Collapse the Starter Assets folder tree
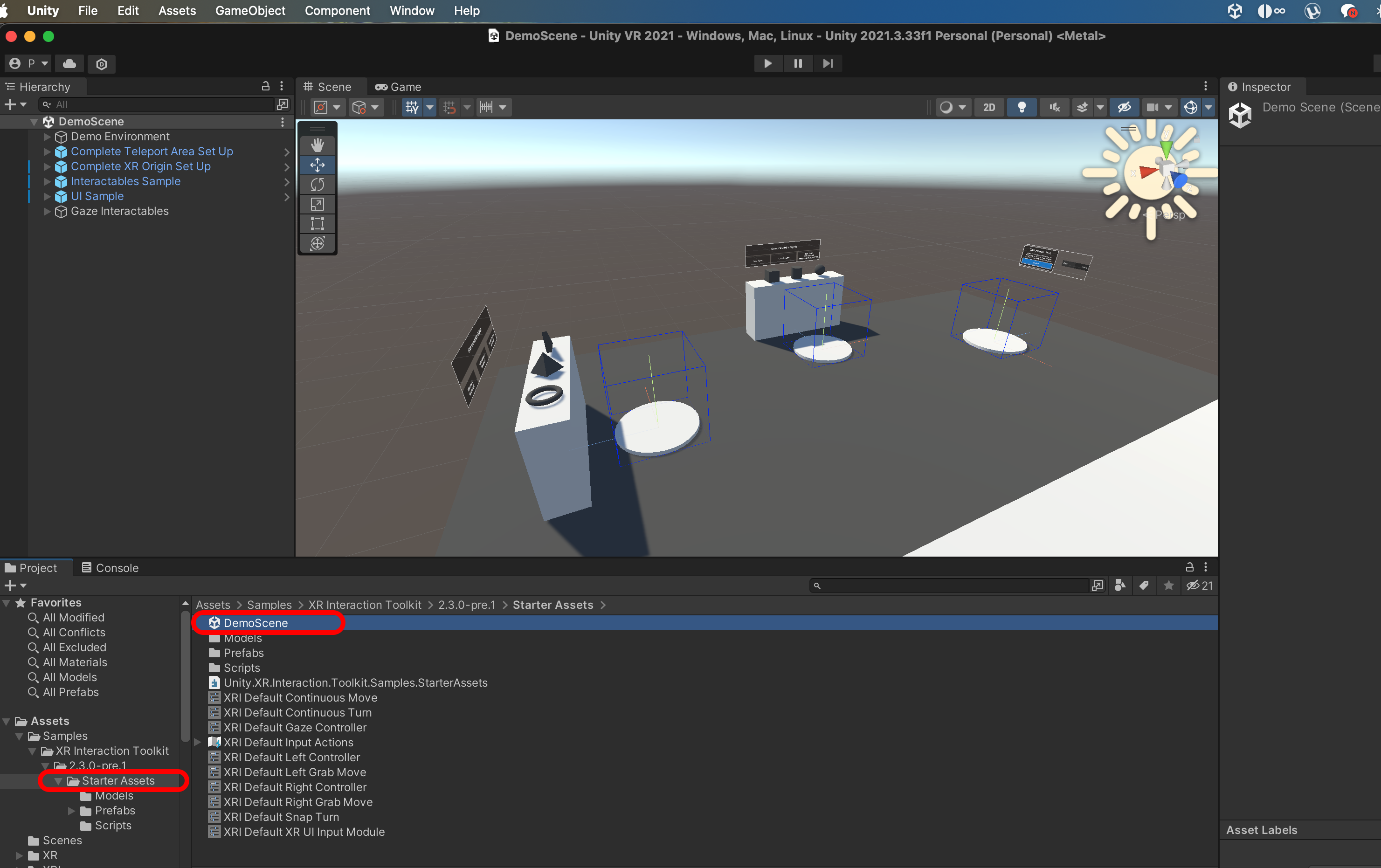 click(x=58, y=781)
